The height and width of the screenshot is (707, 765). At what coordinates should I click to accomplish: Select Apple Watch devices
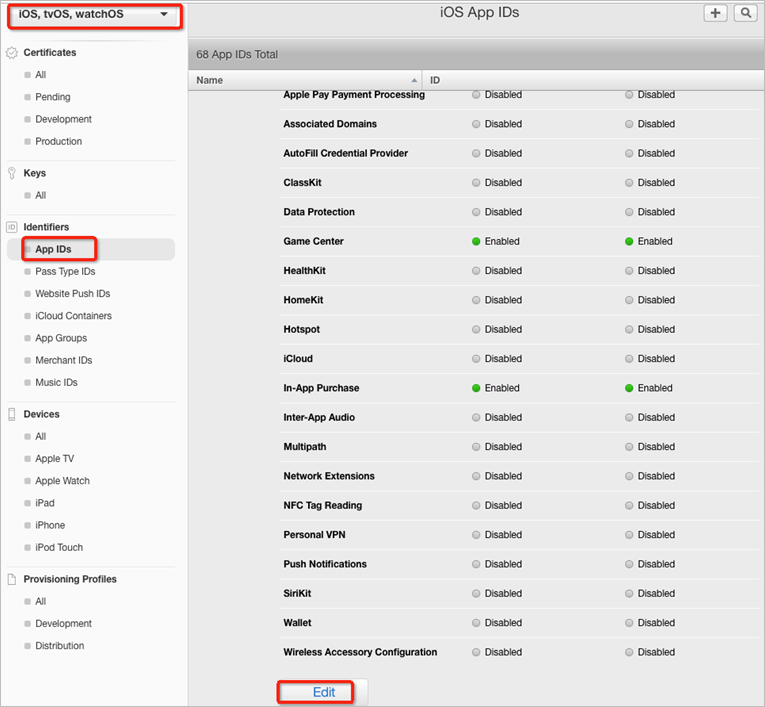point(62,481)
